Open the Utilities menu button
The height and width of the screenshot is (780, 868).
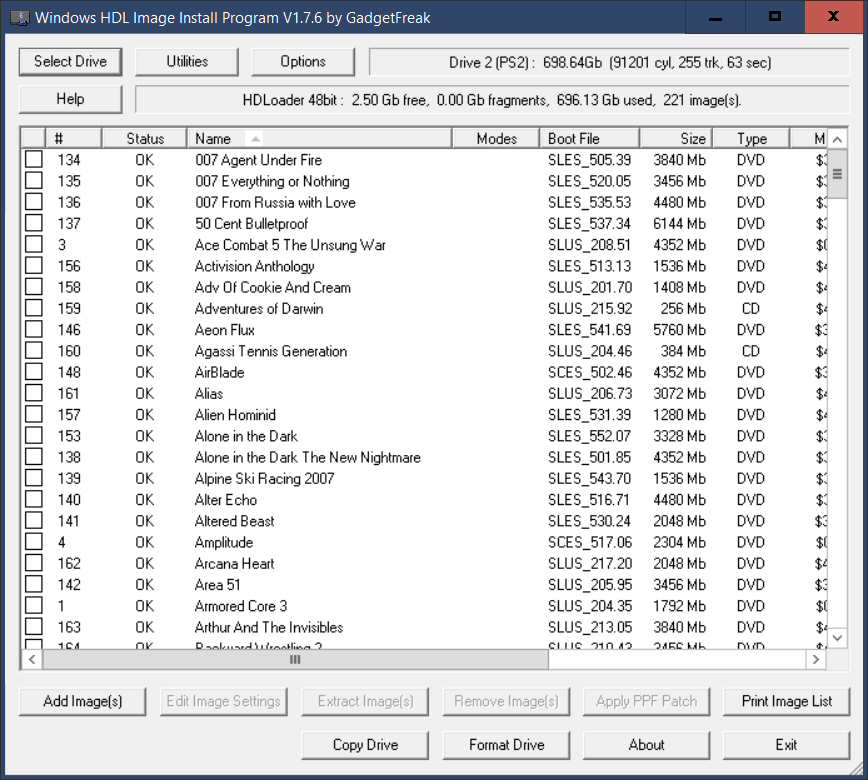point(187,61)
